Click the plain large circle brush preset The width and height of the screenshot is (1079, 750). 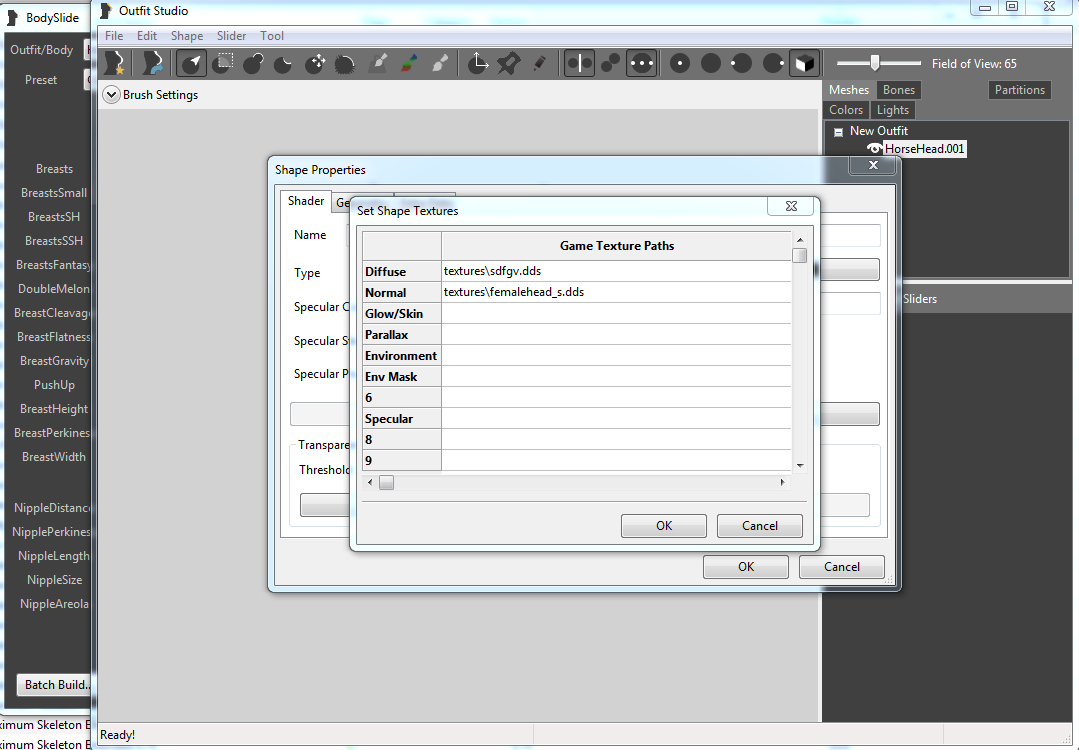pos(711,63)
